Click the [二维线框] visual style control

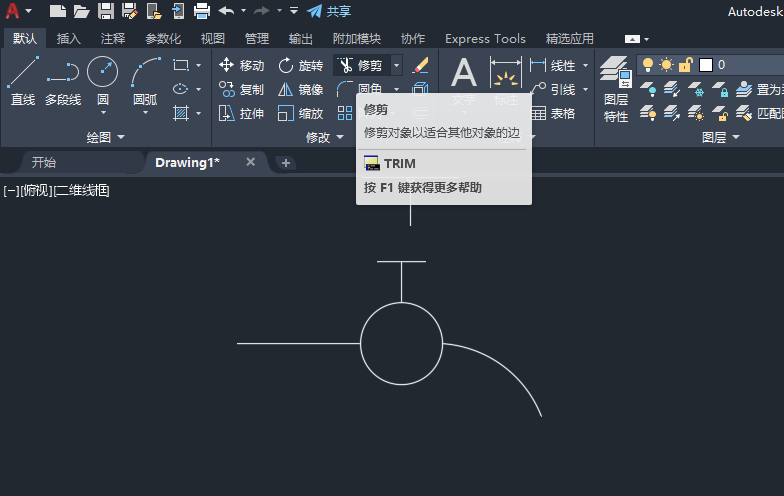(81, 190)
